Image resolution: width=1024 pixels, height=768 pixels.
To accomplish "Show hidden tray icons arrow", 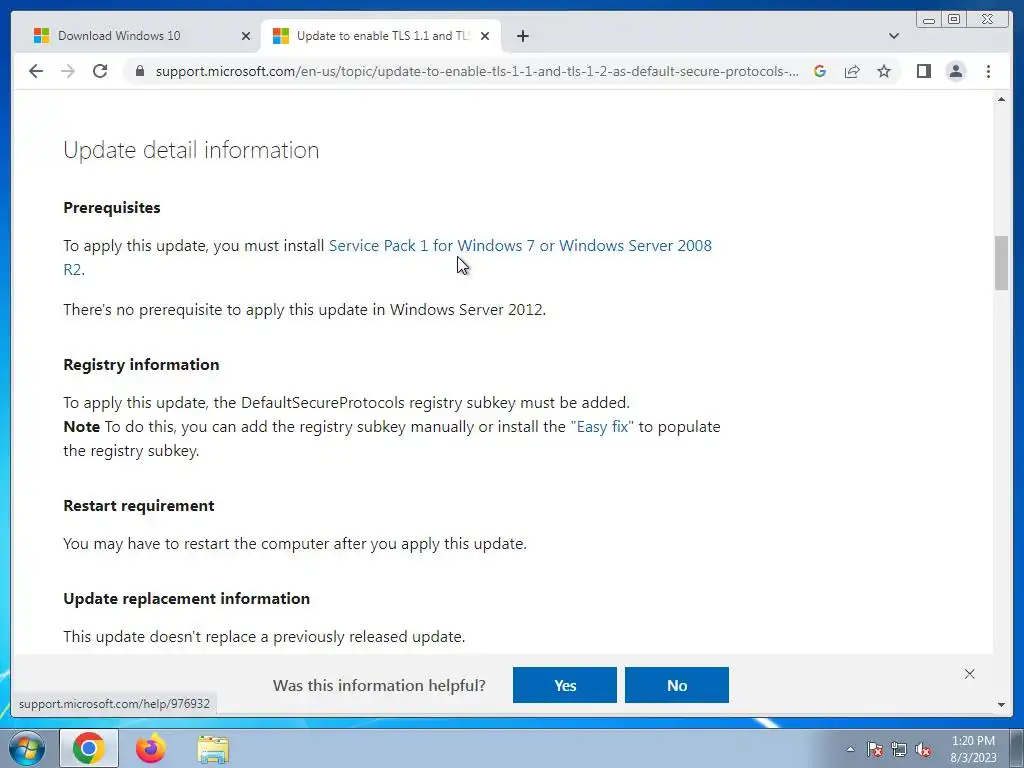I will click(850, 749).
